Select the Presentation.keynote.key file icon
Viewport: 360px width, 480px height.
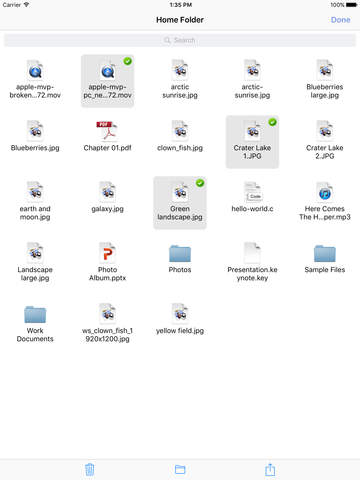[252, 253]
